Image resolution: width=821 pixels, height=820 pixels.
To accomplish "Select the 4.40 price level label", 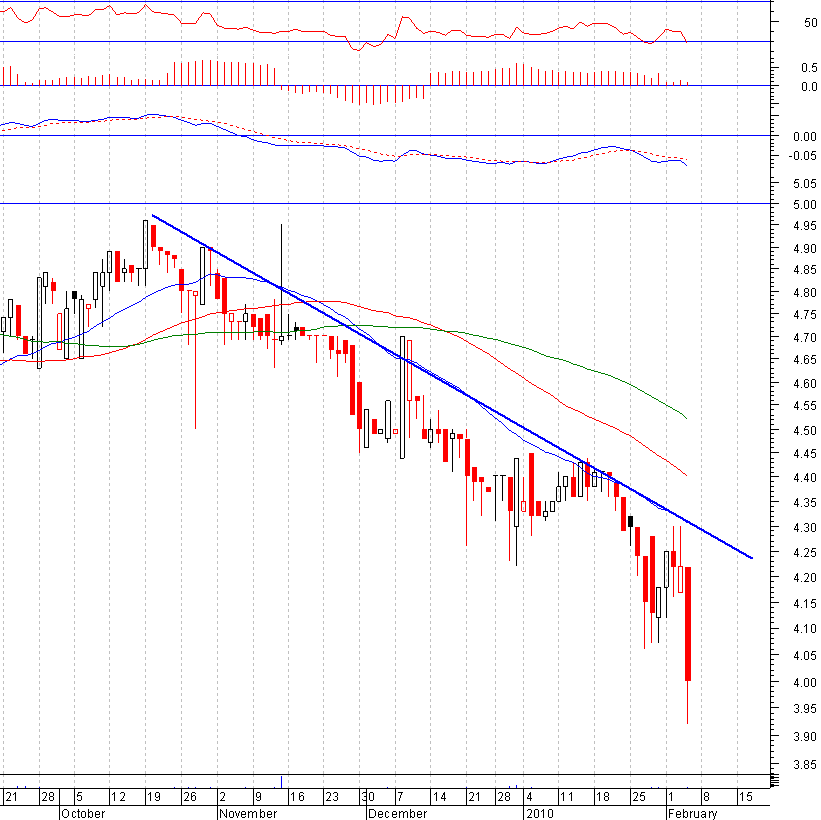I will pyautogui.click(x=805, y=478).
